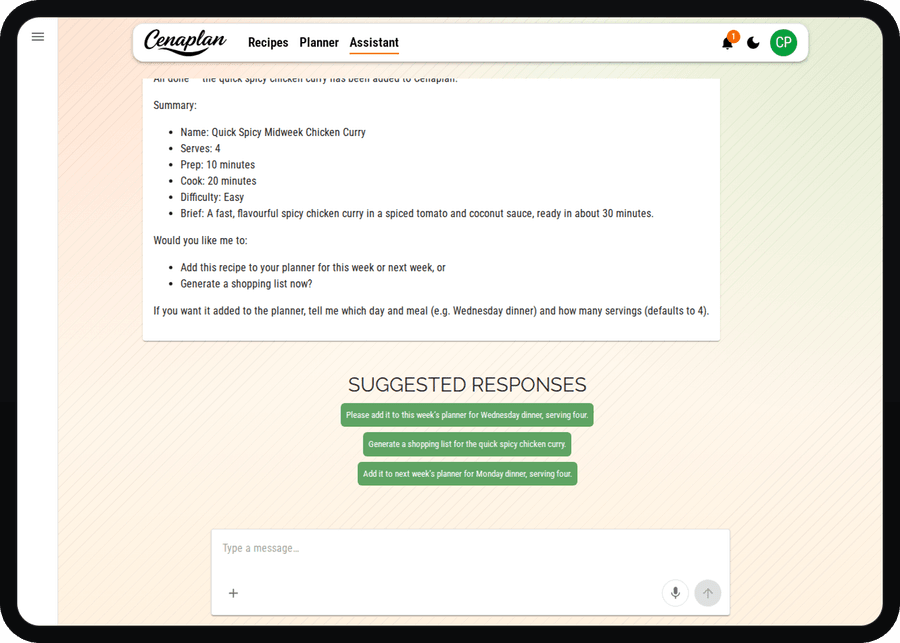Click 'Generate a shopping list now?' bullet

[x=246, y=284]
